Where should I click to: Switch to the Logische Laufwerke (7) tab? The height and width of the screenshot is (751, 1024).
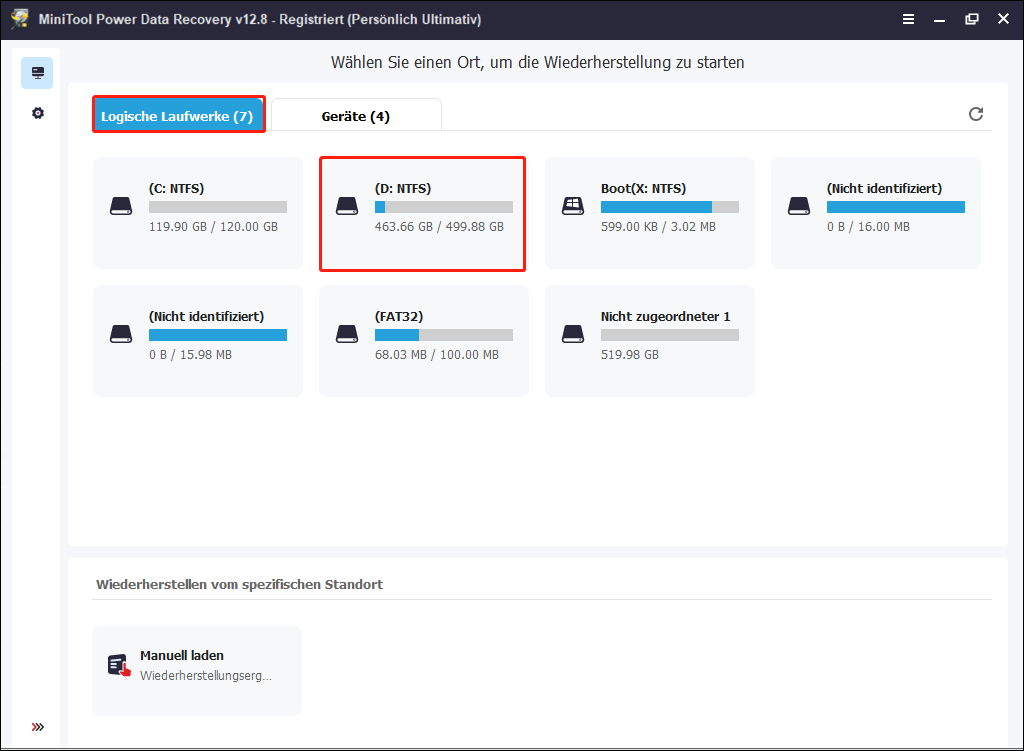point(178,114)
